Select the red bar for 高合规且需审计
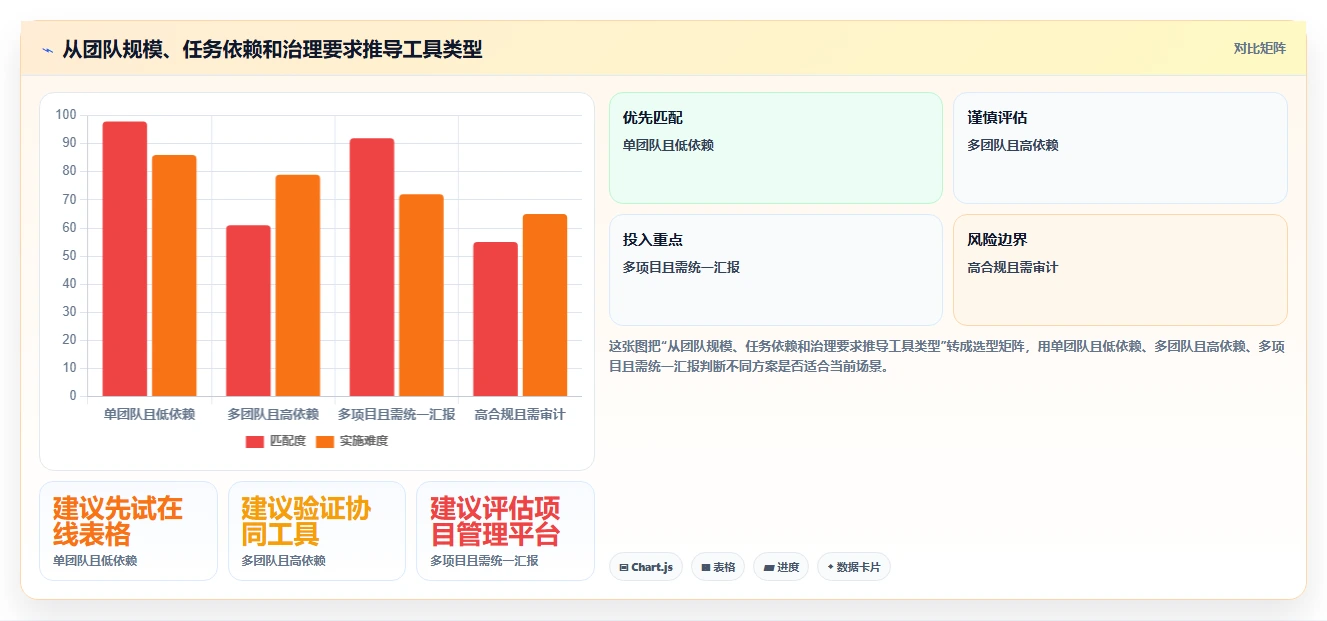This screenshot has width=1327, height=621. tap(495, 319)
